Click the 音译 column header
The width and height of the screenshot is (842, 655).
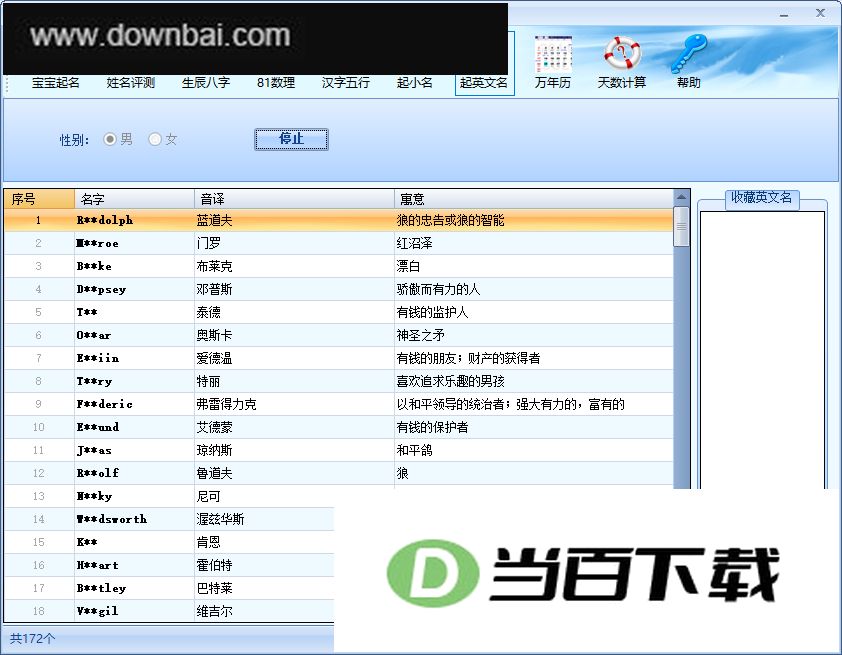click(294, 199)
